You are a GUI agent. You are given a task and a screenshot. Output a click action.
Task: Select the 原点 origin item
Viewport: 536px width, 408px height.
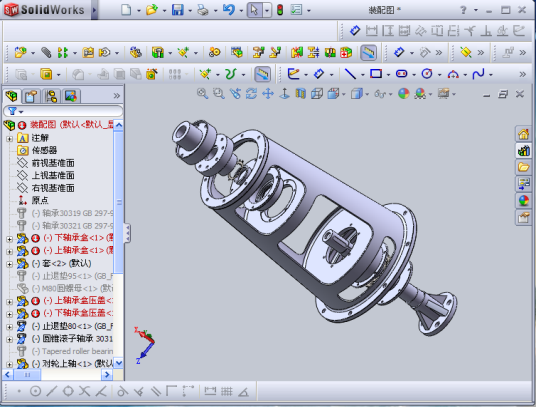pos(40,200)
